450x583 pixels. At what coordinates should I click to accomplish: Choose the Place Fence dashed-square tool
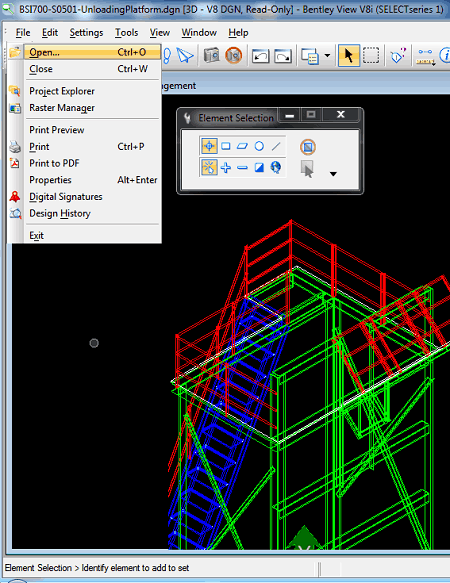[371, 55]
